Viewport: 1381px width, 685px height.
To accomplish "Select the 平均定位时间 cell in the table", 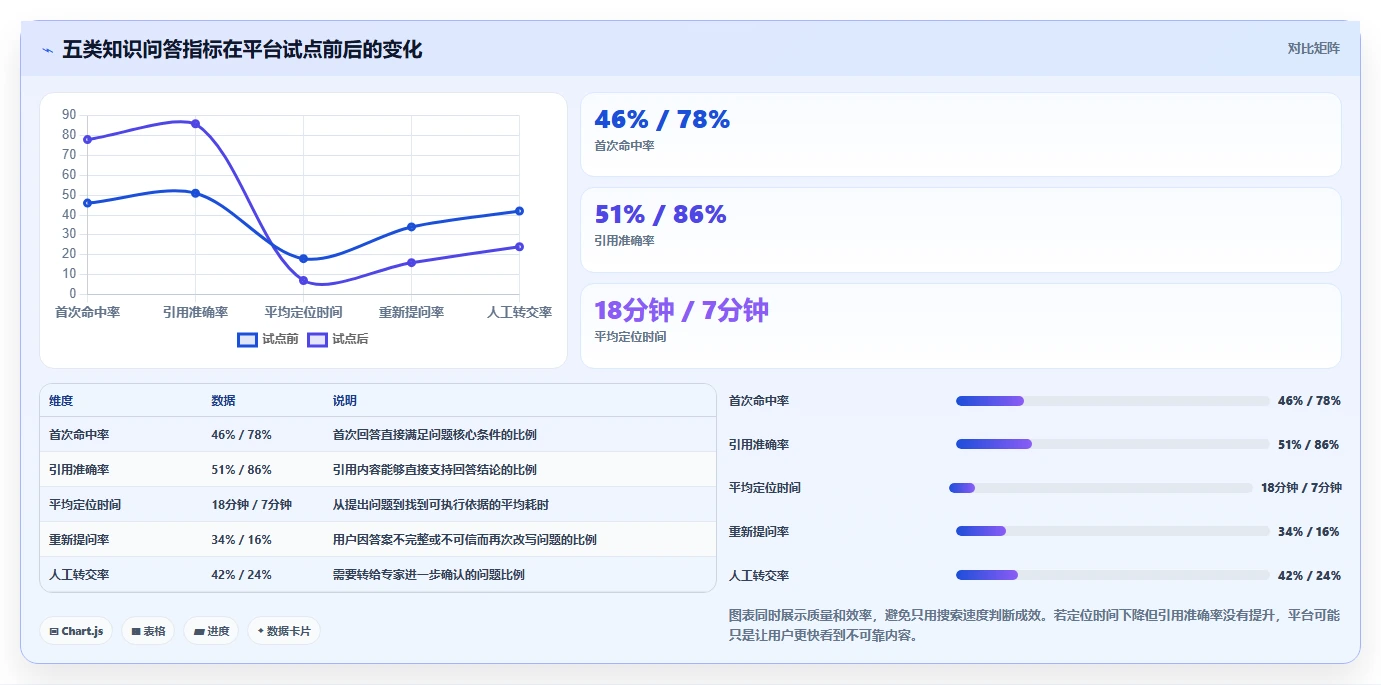I will click(x=85, y=505).
